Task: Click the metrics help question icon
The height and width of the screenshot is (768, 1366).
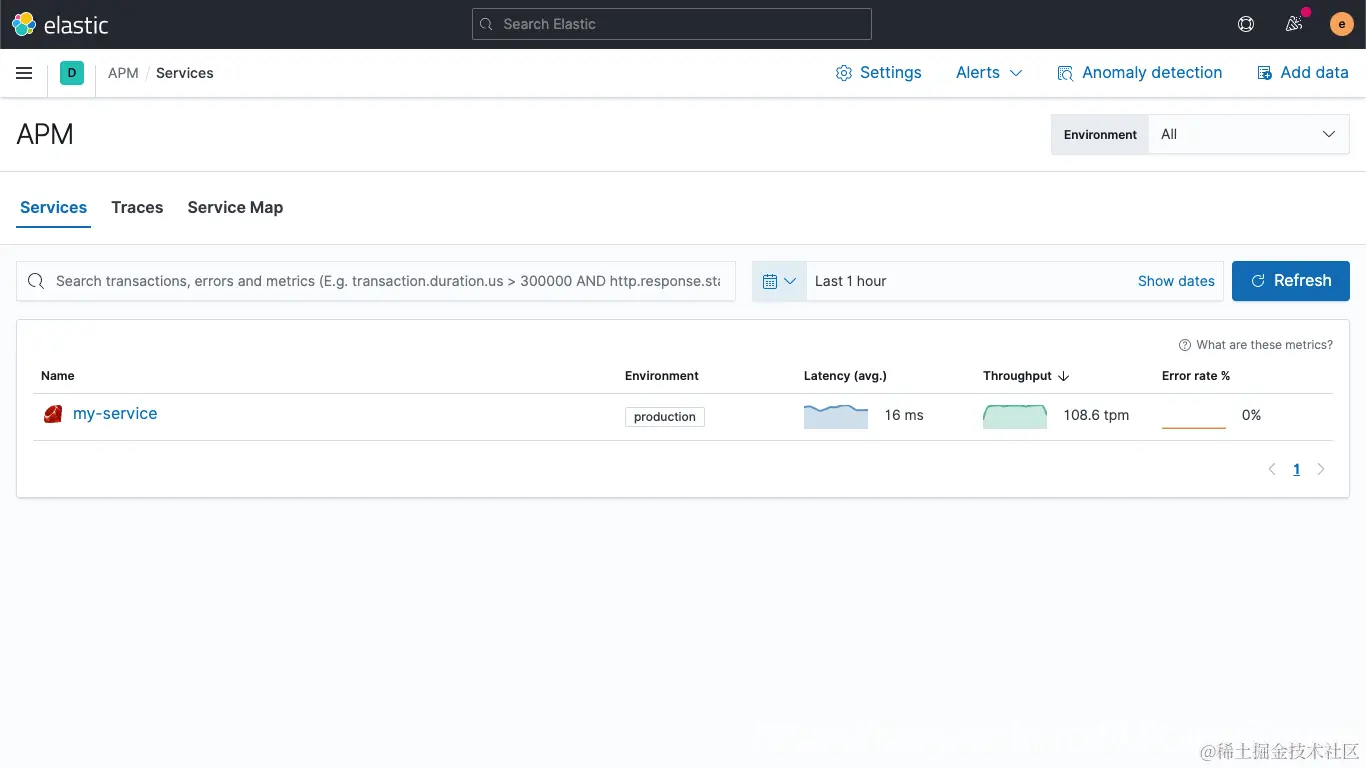Action: pyautogui.click(x=1185, y=345)
